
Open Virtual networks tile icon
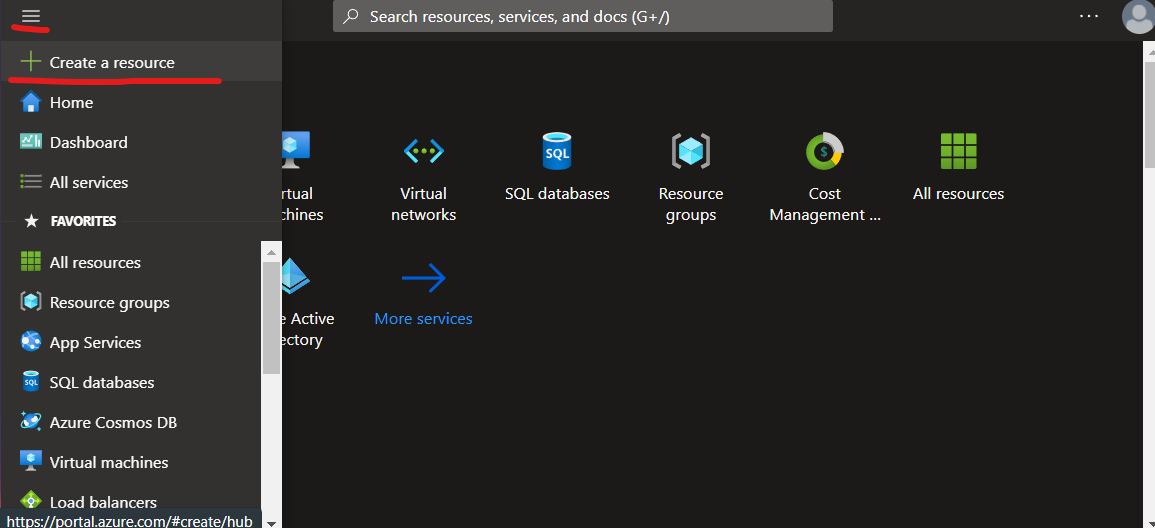coord(424,151)
